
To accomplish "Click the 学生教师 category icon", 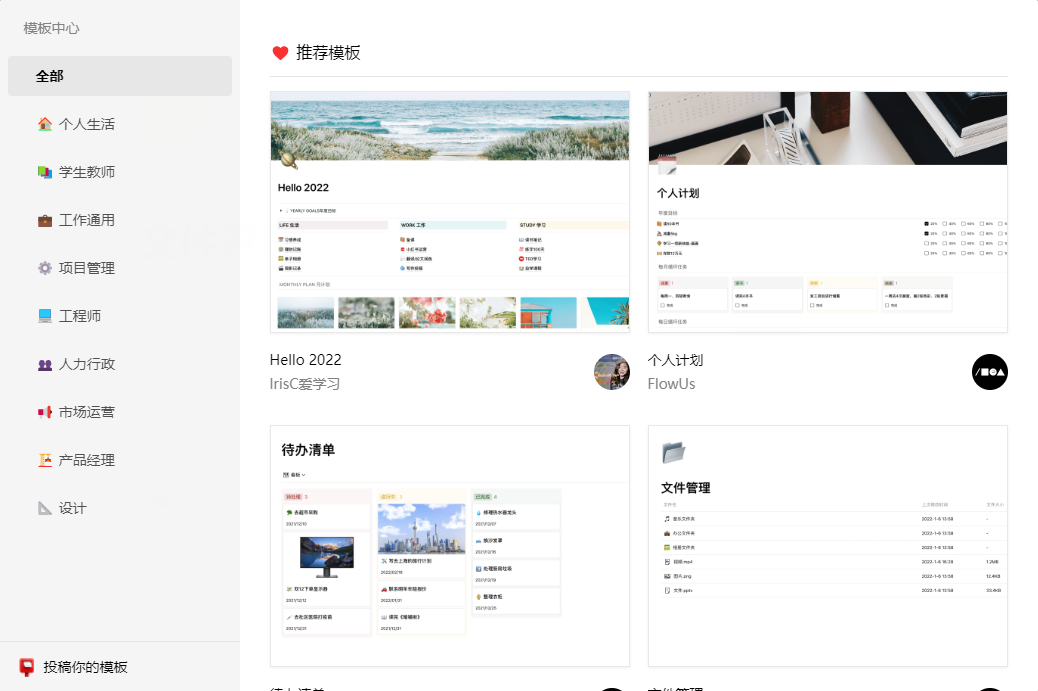I will 45,172.
